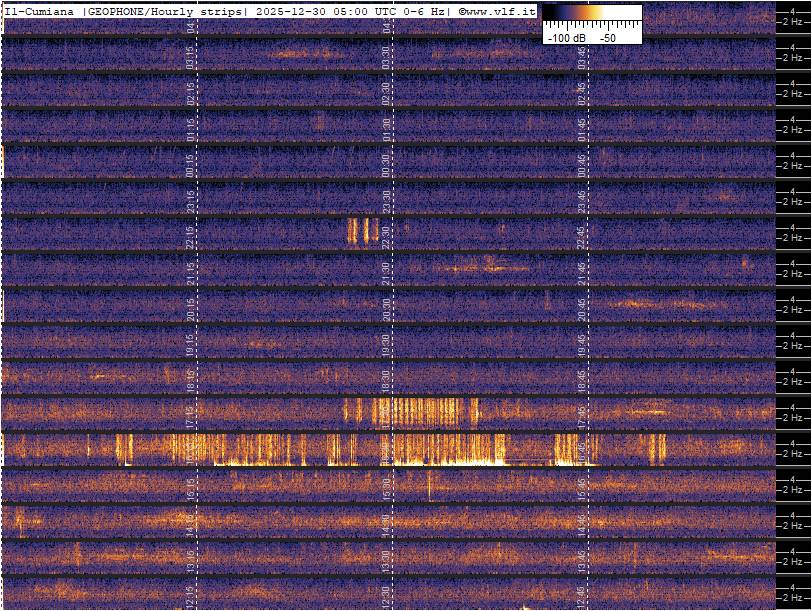Viewport: 812px width, 611px height.
Task: Select the -100 dB legend label
Action: 567,37
